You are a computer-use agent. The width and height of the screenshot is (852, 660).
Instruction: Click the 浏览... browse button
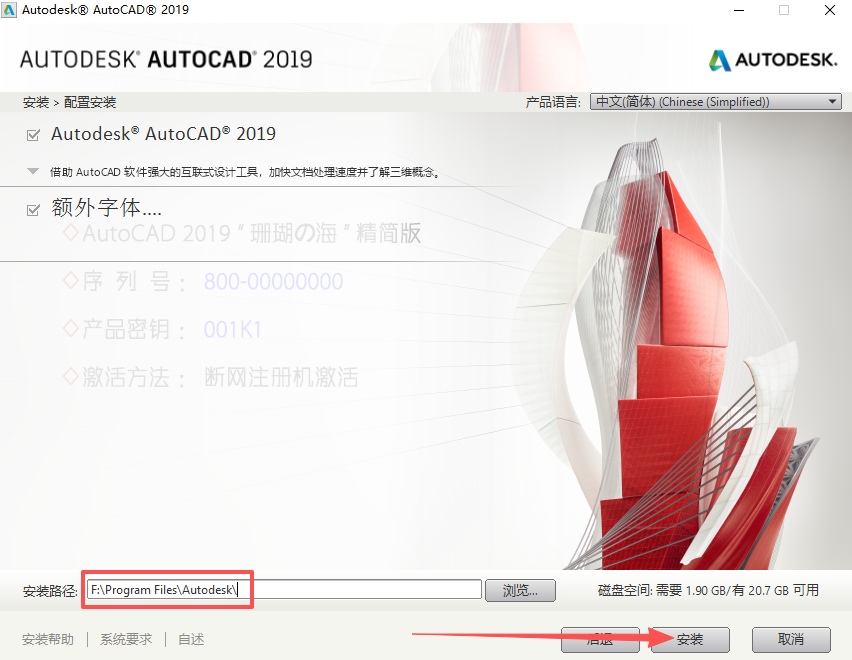point(520,590)
